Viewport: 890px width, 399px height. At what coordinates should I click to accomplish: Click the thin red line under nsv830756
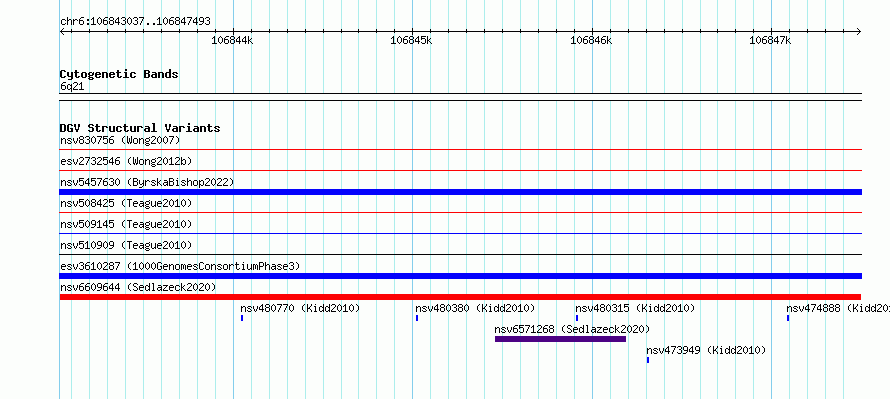pos(461,150)
